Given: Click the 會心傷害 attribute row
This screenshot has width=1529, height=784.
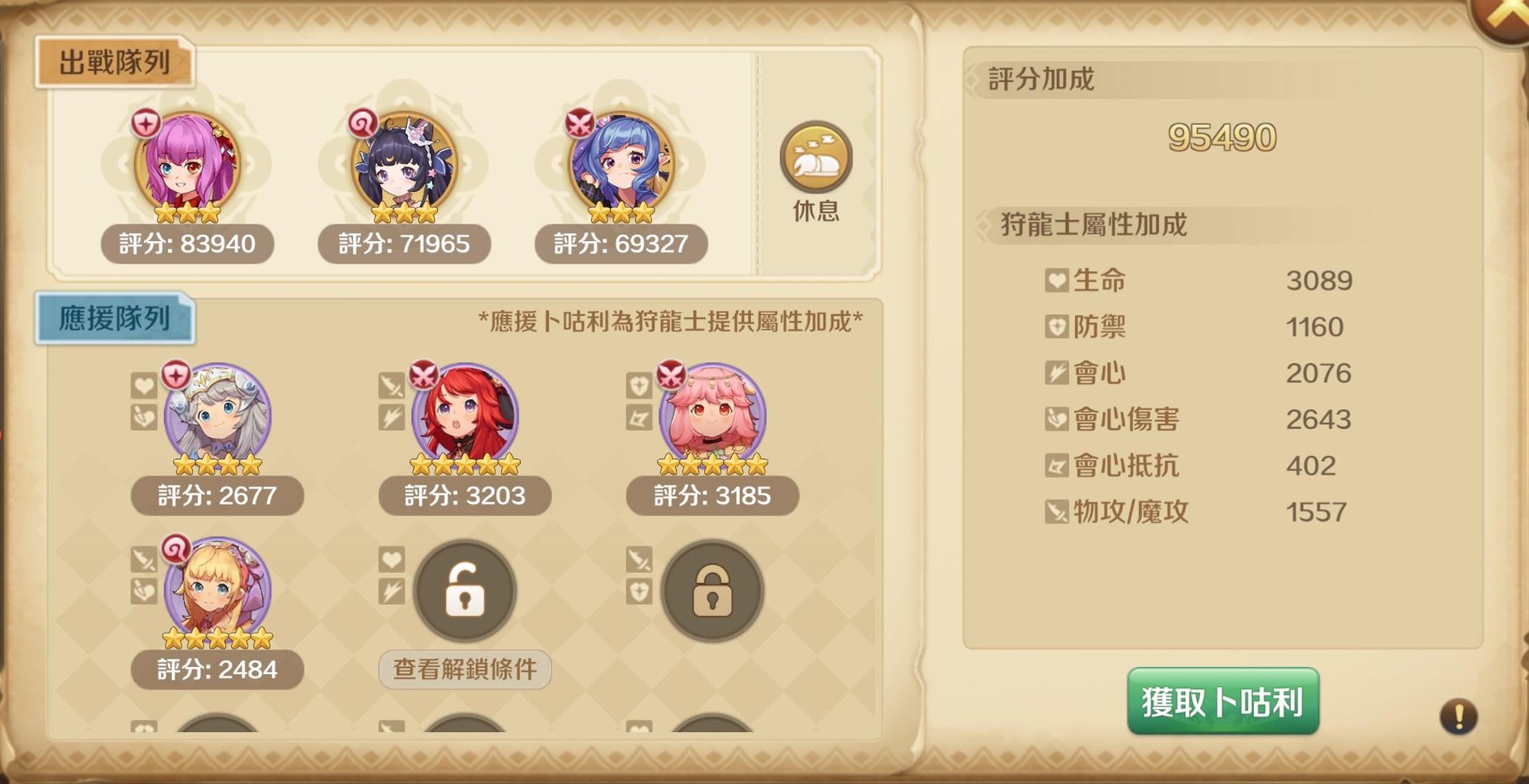Looking at the screenshot, I should point(1199,419).
